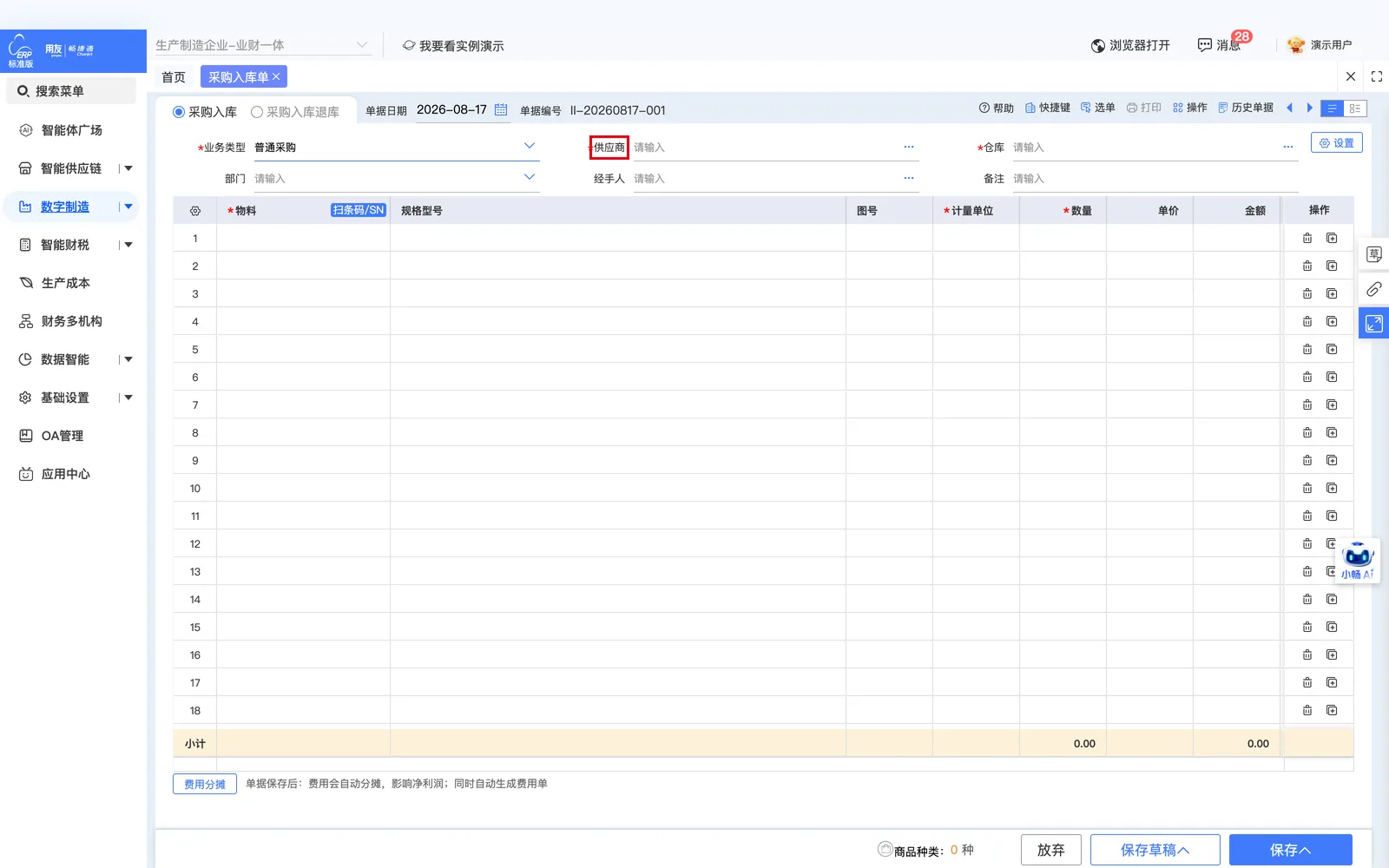Click the 搜索菜单 search box
Screen dimensions: 1389x868
(x=71, y=91)
